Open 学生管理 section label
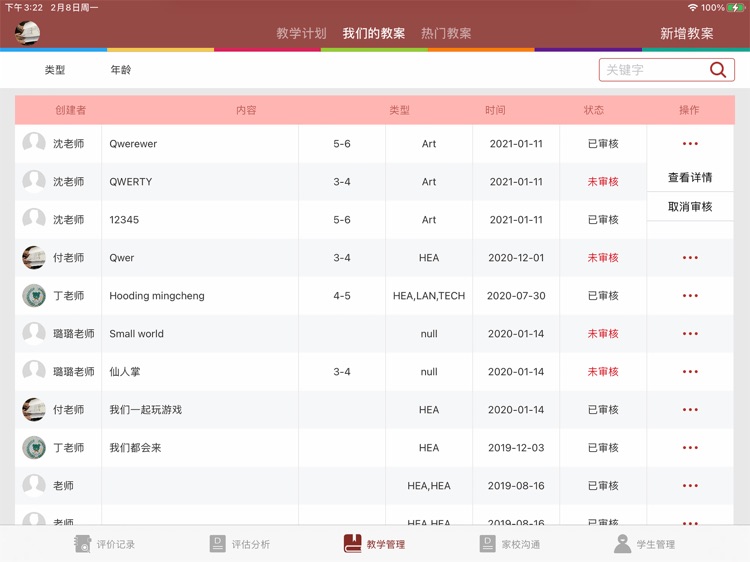750x562 pixels. [x=655, y=544]
